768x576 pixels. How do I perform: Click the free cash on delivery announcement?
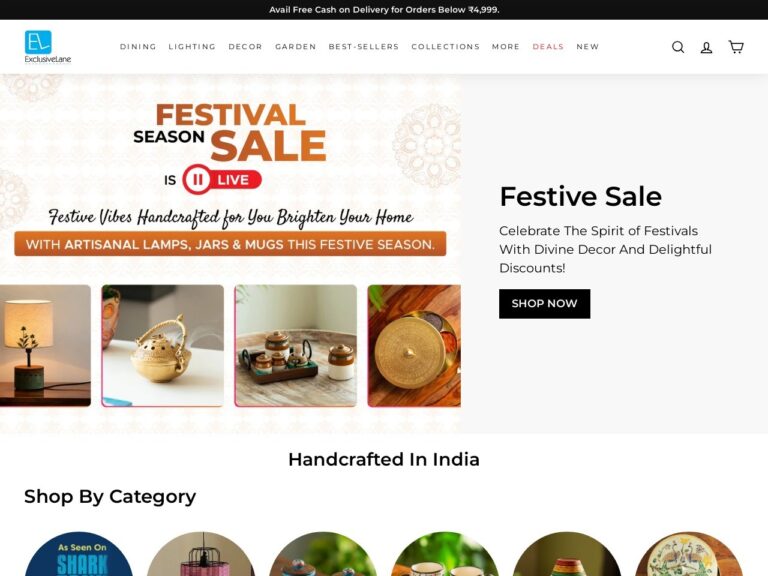point(384,10)
